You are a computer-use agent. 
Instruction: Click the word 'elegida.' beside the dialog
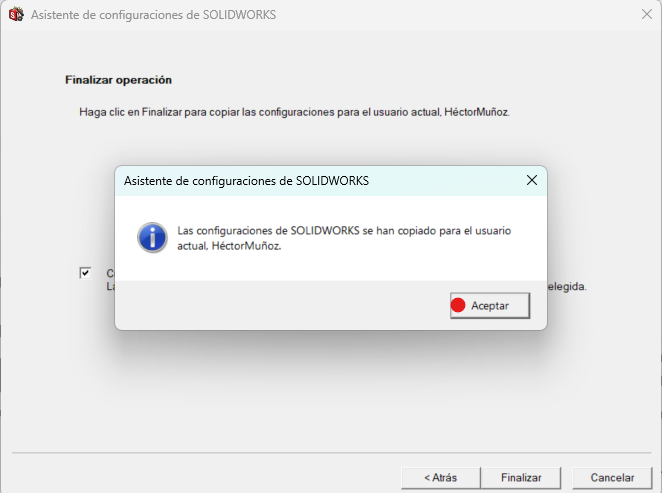point(567,287)
